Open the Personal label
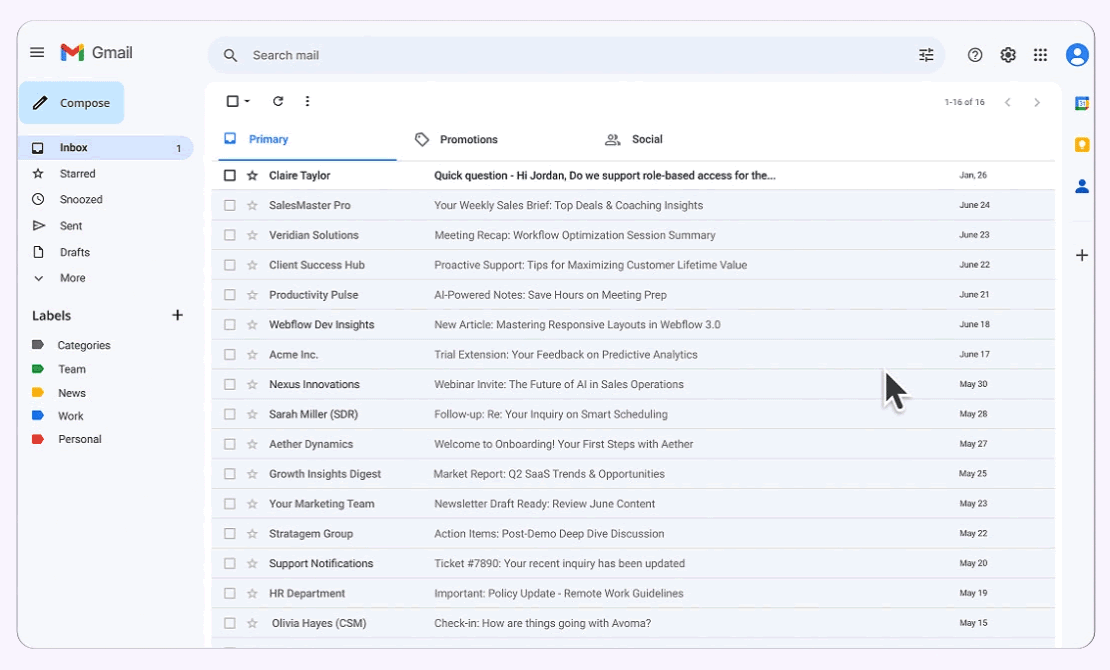 tap(79, 439)
